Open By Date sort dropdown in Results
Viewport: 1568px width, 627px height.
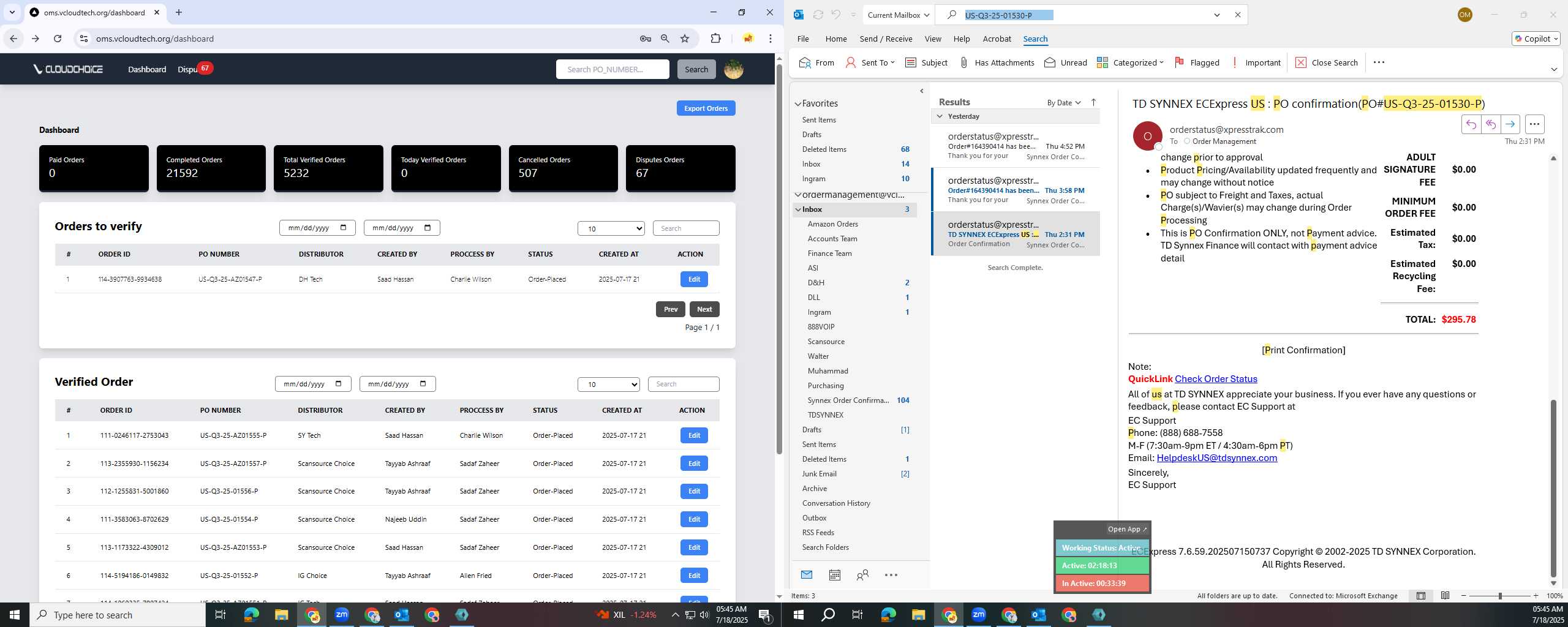pyautogui.click(x=1064, y=102)
